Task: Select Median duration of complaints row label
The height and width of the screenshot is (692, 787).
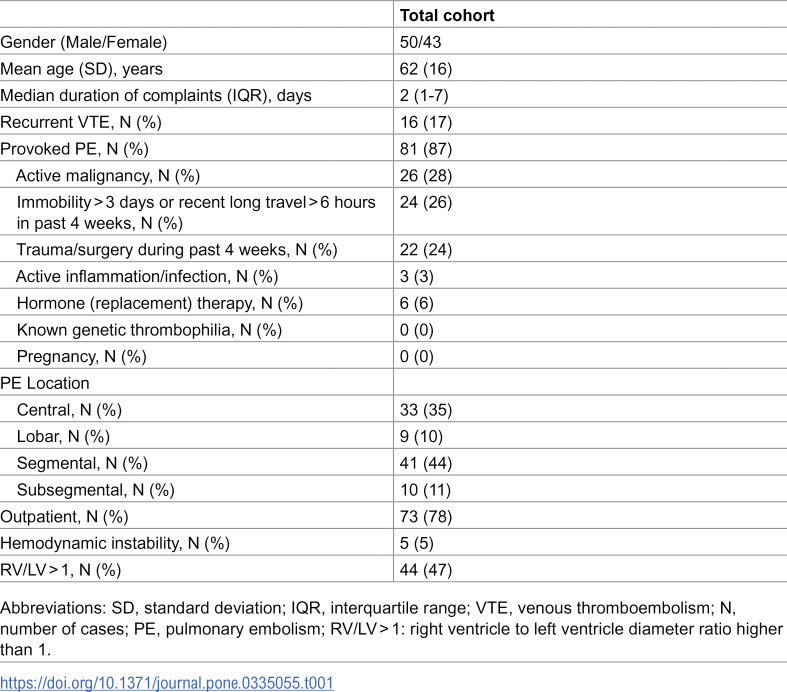Action: (156, 95)
